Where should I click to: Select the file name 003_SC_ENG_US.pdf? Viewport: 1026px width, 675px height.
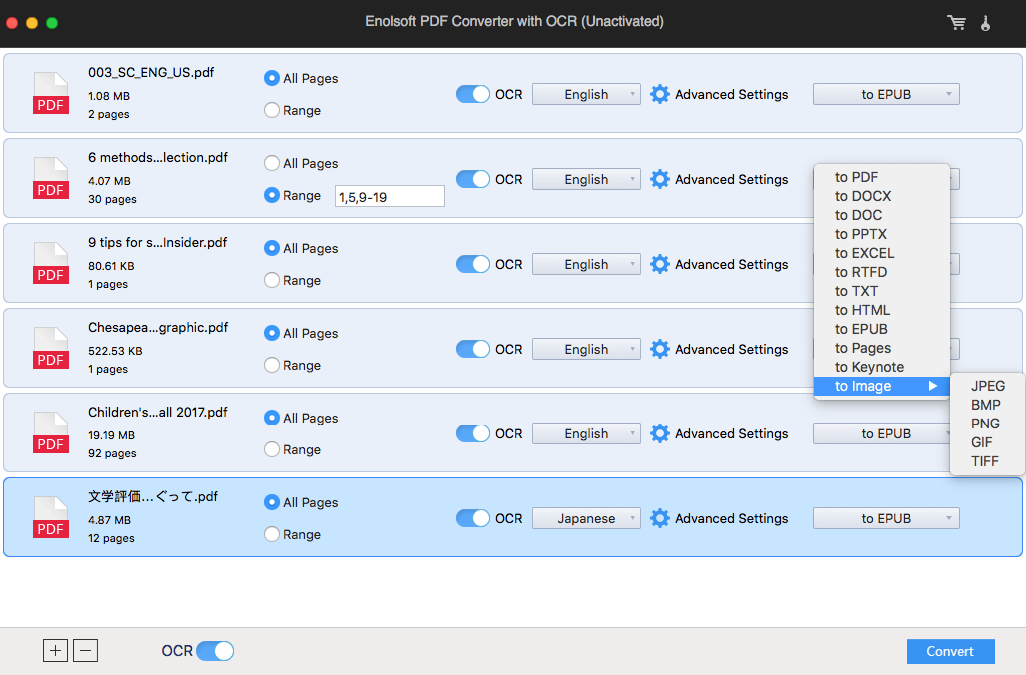pyautogui.click(x=151, y=73)
